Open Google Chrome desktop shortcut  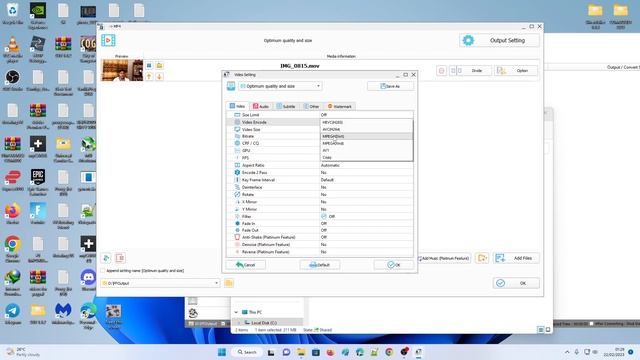(x=13, y=249)
